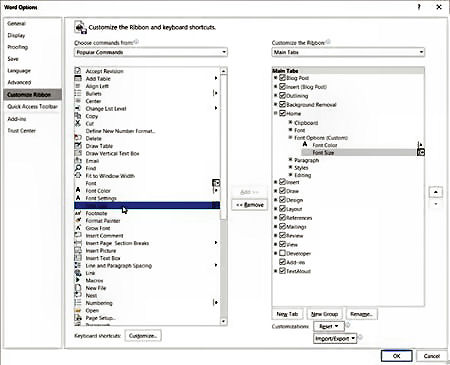Click the Change List Level icon
Image resolution: width=450 pixels, height=365 pixels.
click(x=78, y=108)
